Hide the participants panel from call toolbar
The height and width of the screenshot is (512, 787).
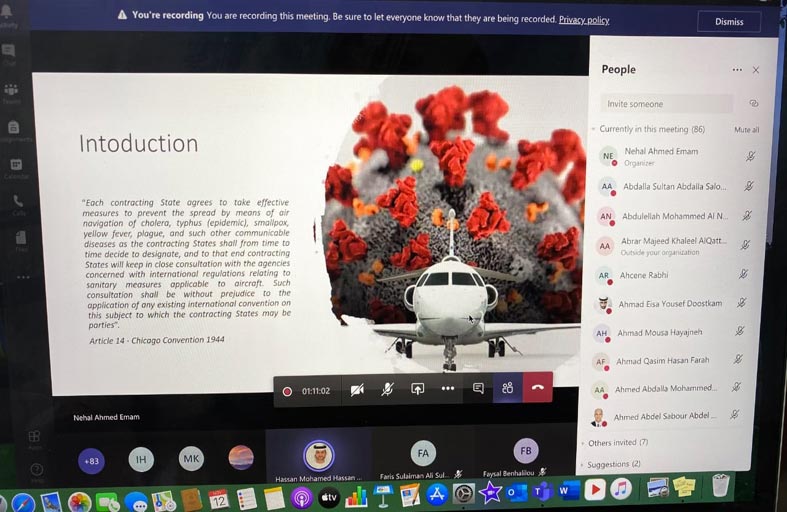tap(508, 388)
